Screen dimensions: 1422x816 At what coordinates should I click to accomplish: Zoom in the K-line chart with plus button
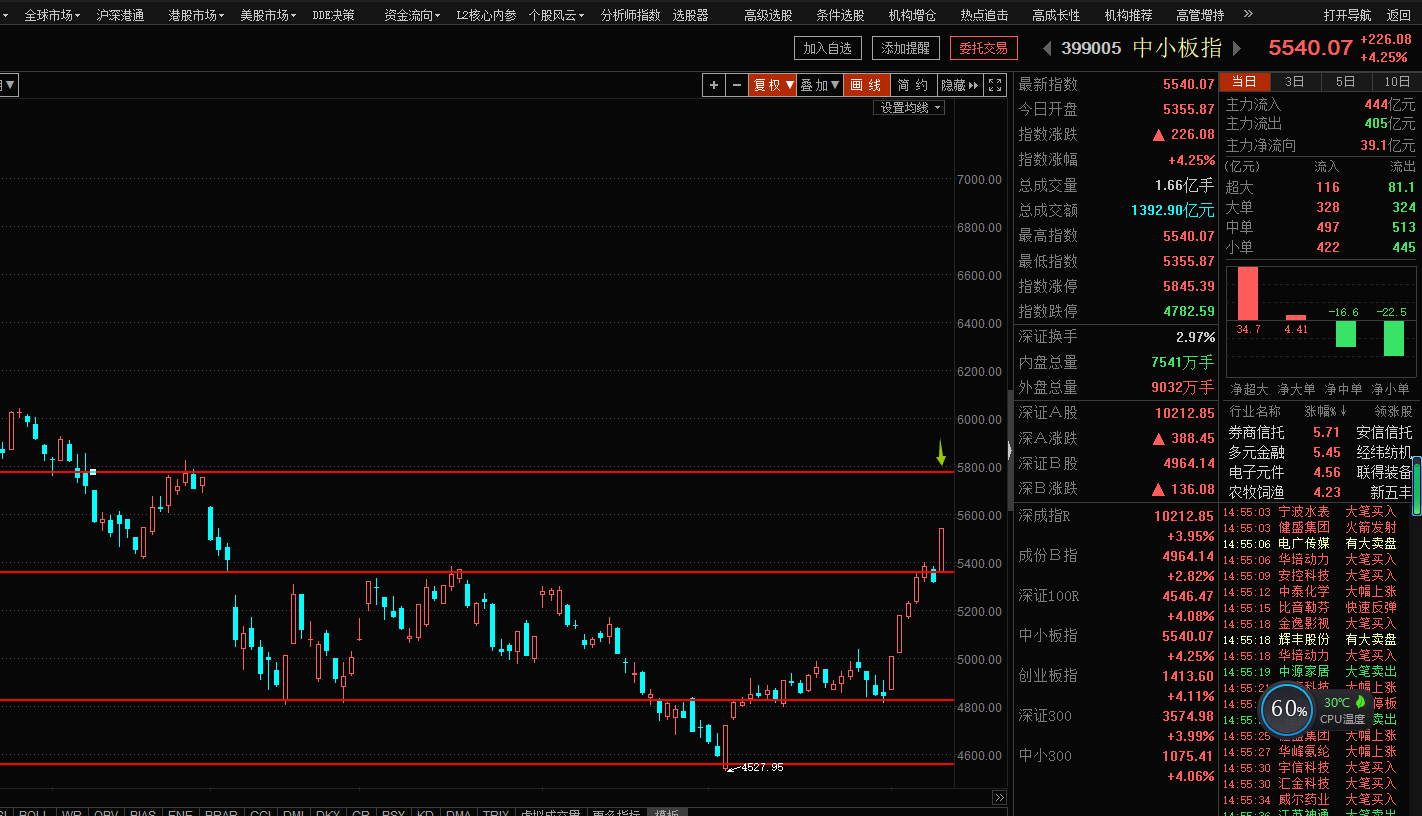(x=714, y=85)
